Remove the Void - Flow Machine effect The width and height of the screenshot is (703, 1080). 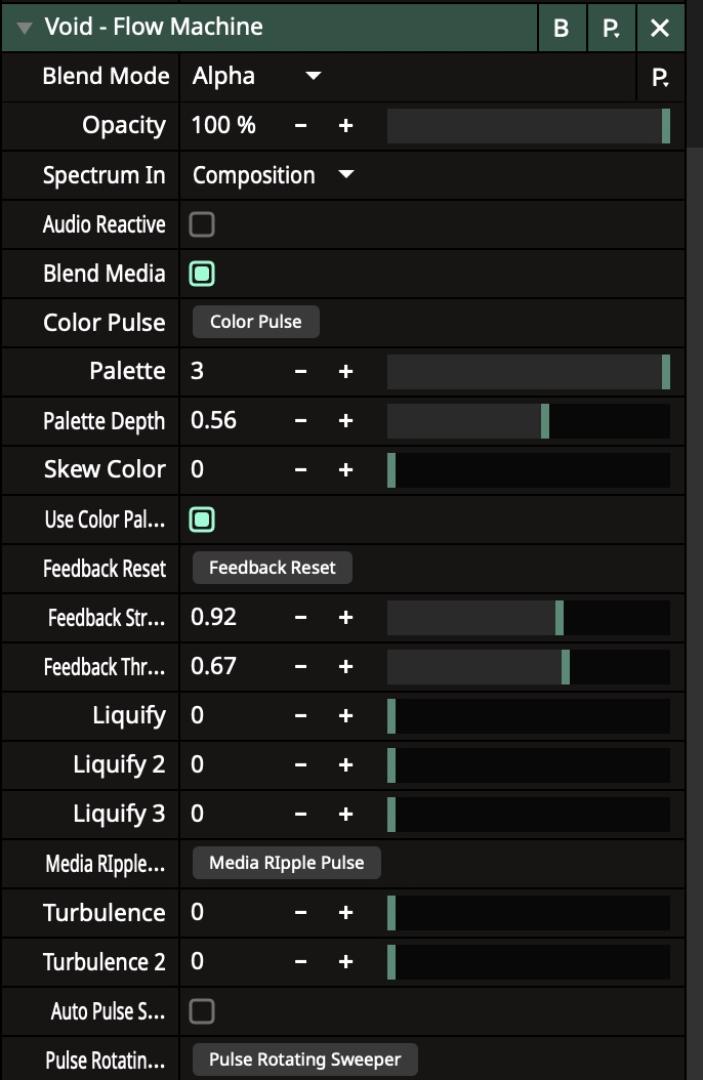click(x=660, y=28)
